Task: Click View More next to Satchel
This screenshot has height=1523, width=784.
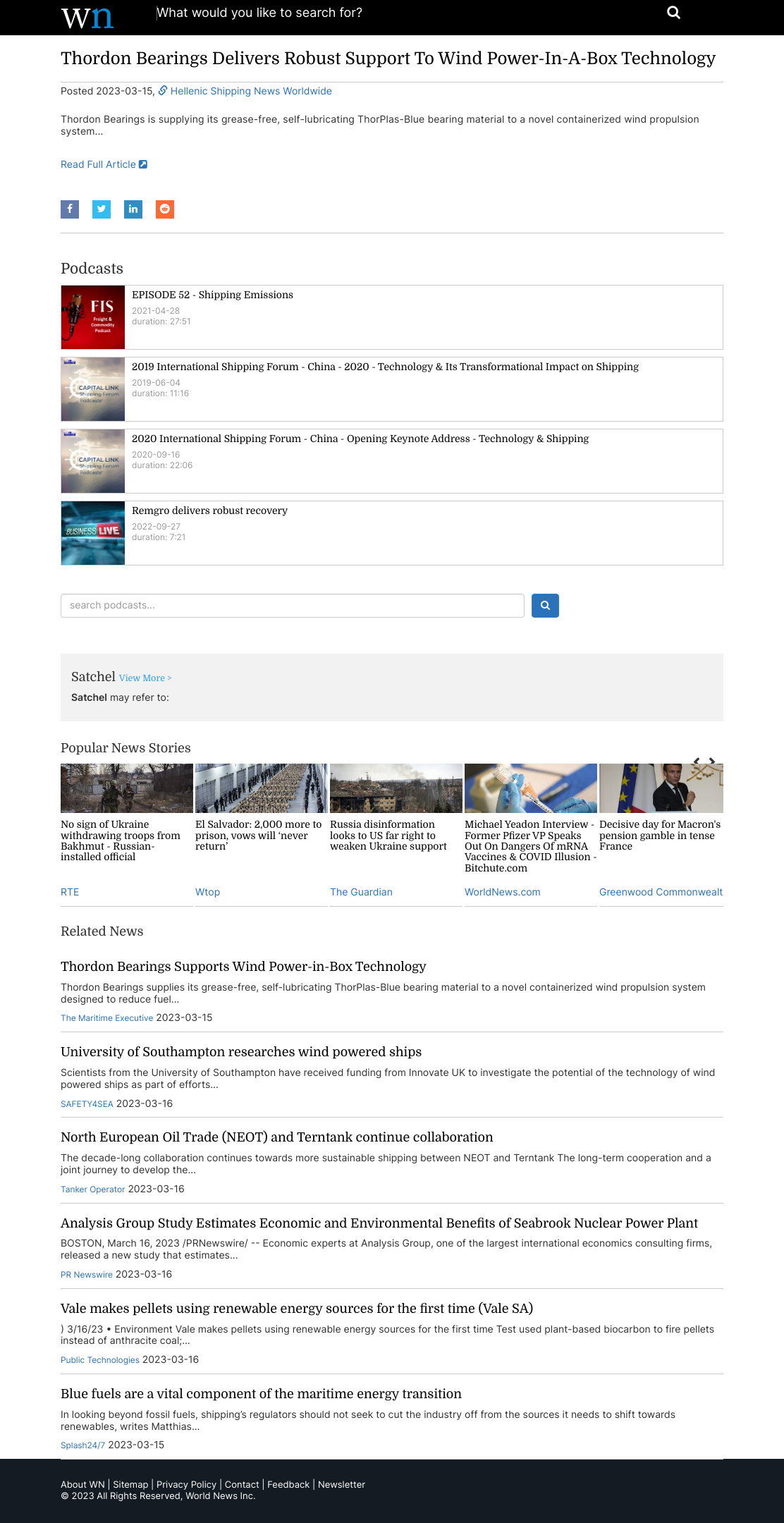Action: pyautogui.click(x=145, y=678)
